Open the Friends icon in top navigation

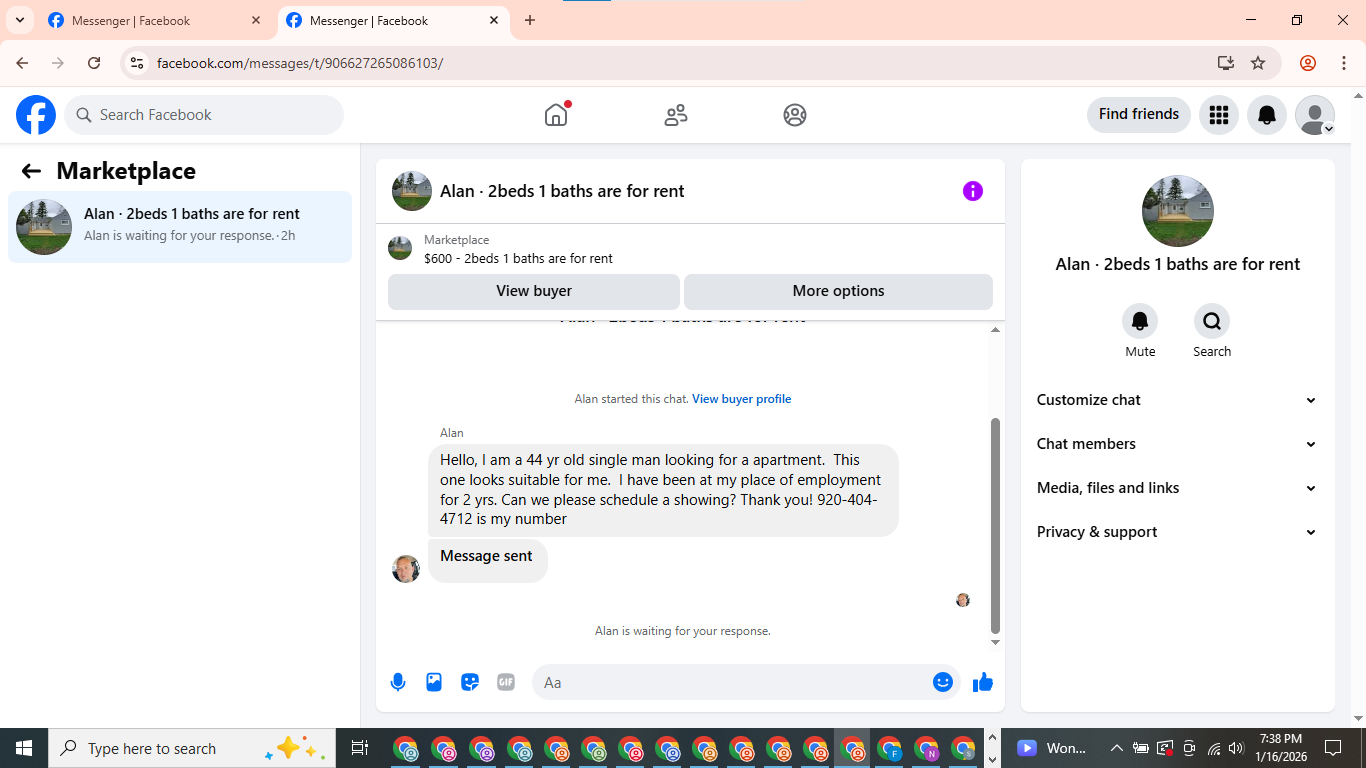pos(676,115)
